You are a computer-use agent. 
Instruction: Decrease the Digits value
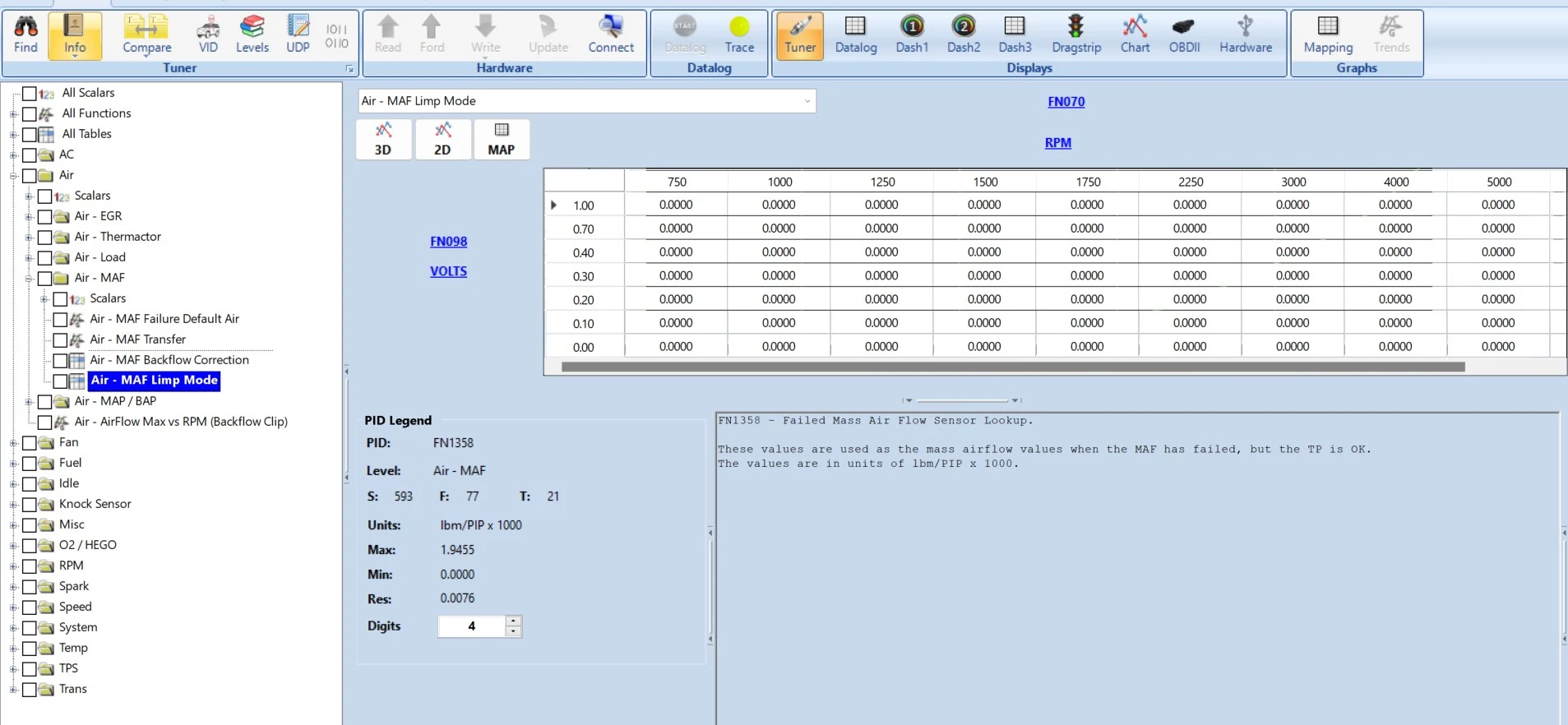pyautogui.click(x=514, y=631)
